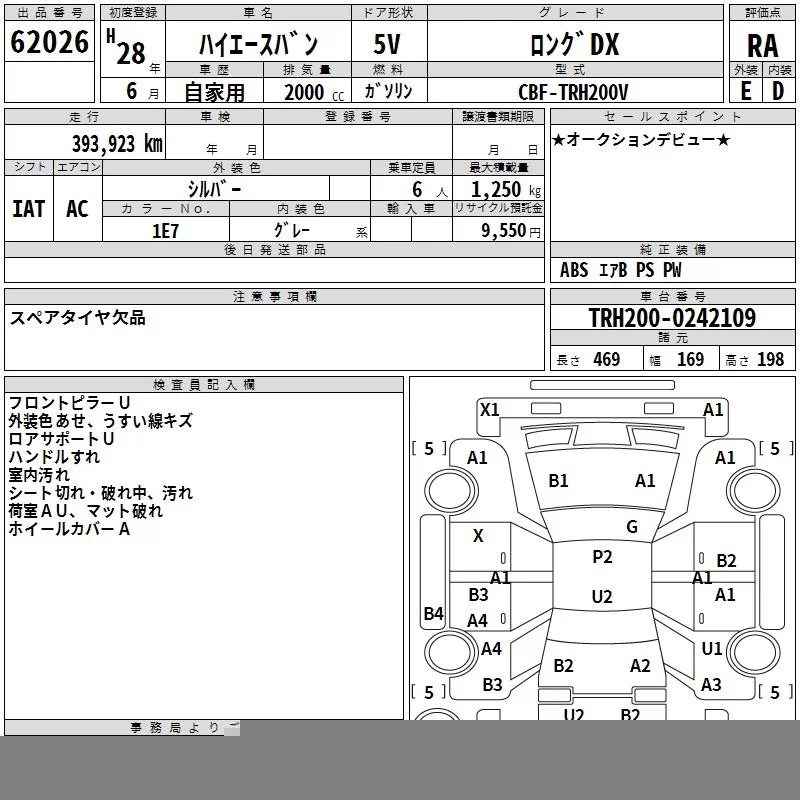Select the registration year H28
Viewport: 800px width, 800px height.
tap(126, 47)
